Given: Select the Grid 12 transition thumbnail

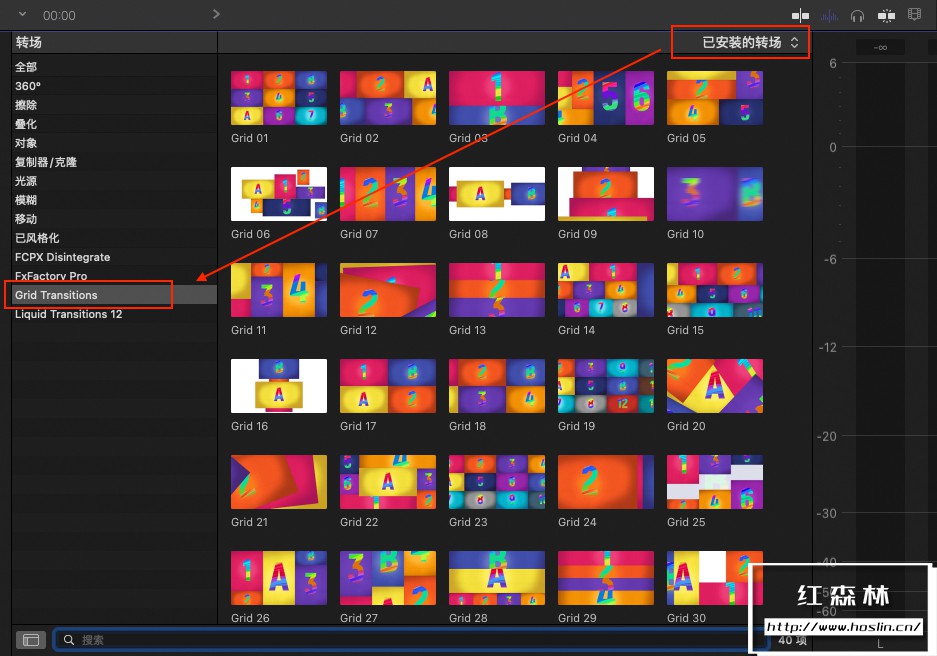Looking at the screenshot, I should point(388,290).
